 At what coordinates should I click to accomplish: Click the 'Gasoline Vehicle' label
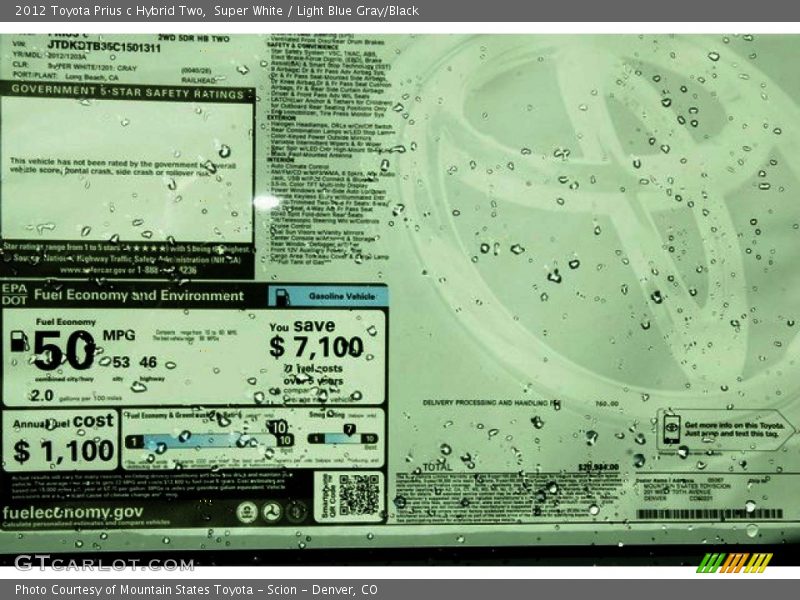pyautogui.click(x=342, y=296)
